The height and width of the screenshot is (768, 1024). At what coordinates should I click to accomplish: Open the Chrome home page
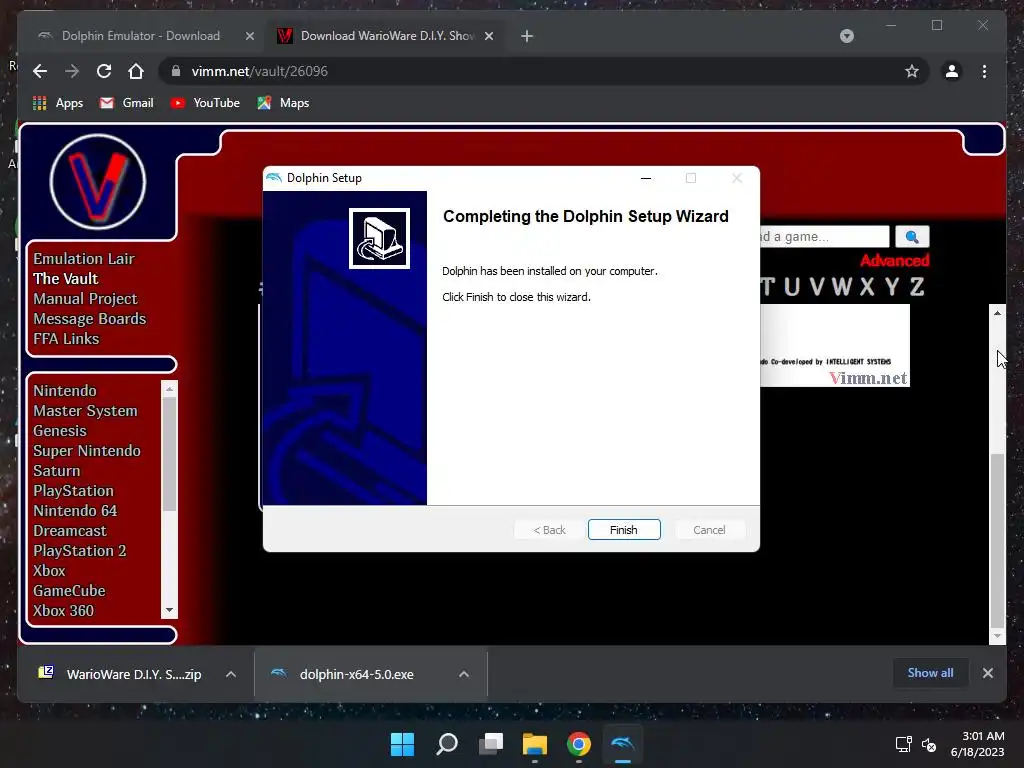[136, 71]
